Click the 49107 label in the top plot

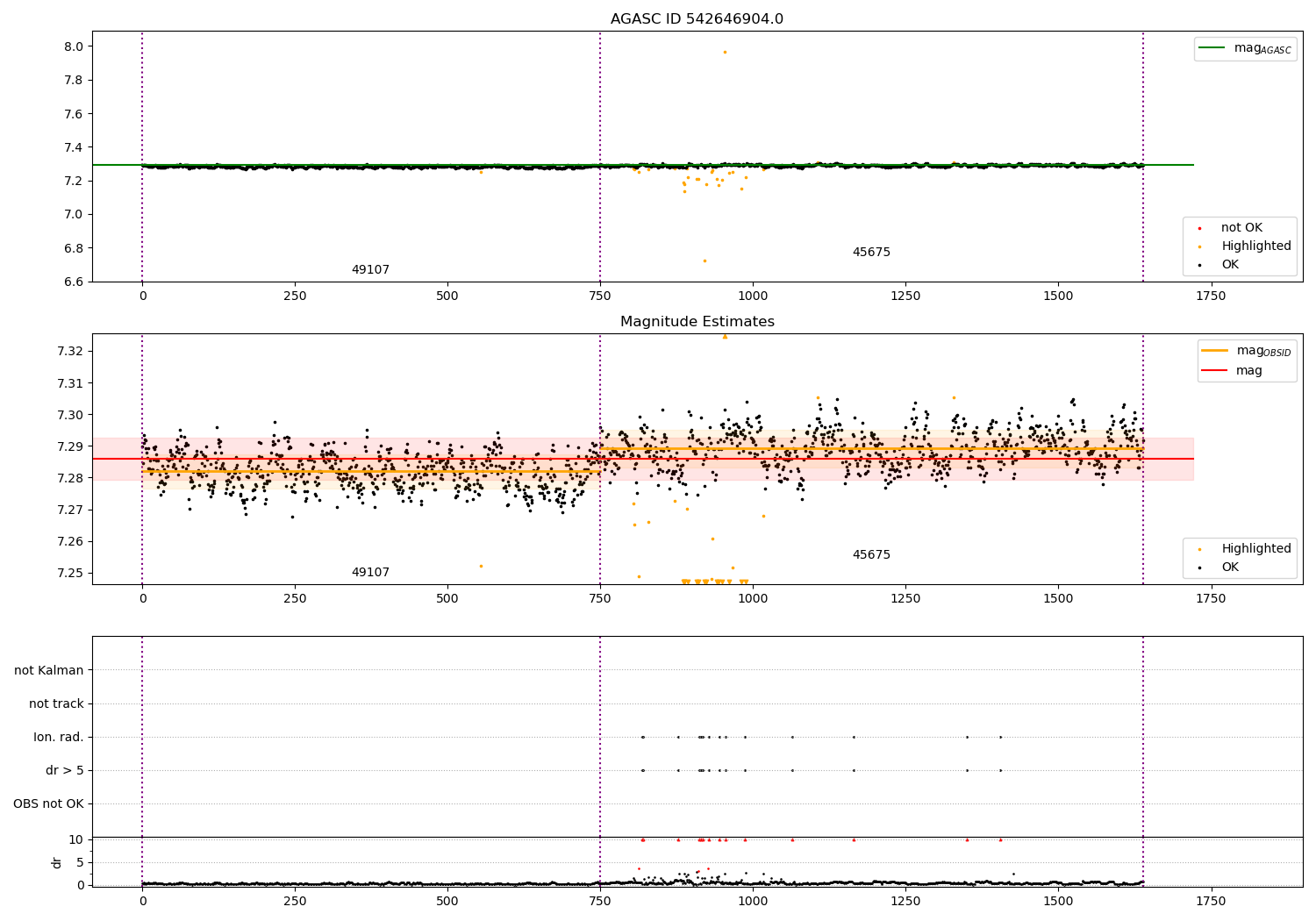point(370,270)
